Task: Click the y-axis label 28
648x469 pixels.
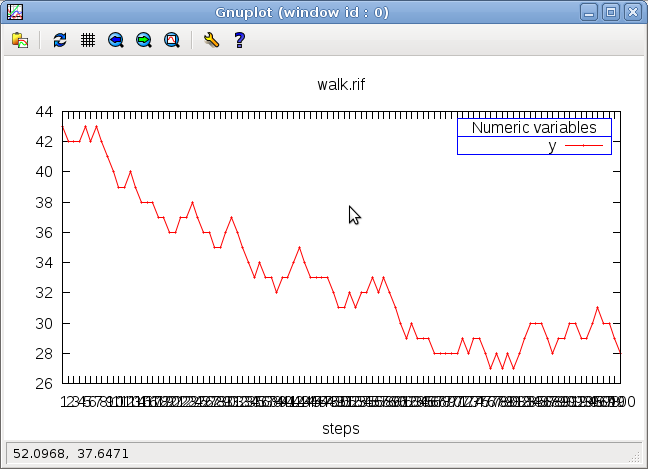Action: tap(44, 354)
